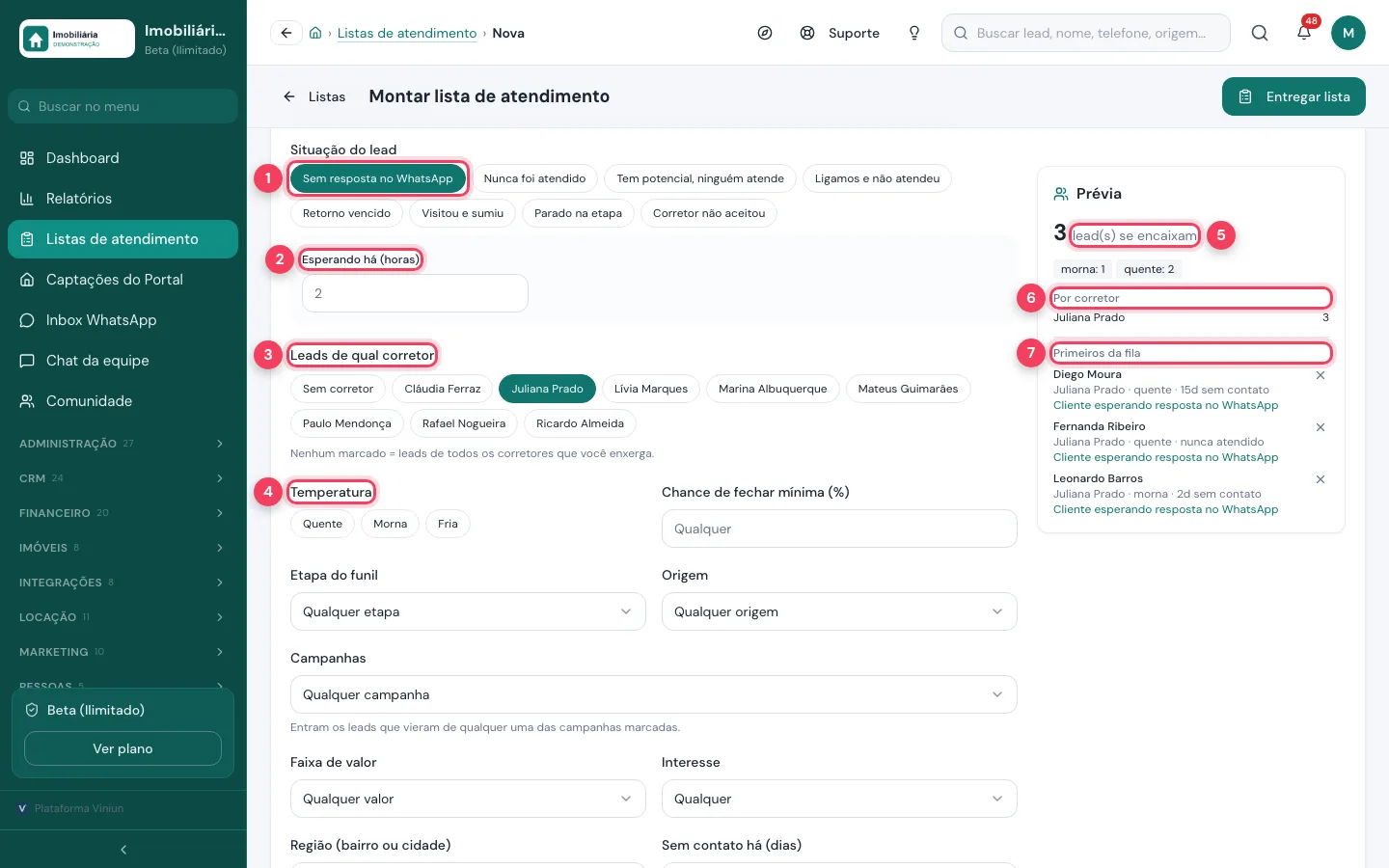Toggle the Juliana Prado broker chip
Viewport: 1389px width, 868px height.
tap(547, 389)
